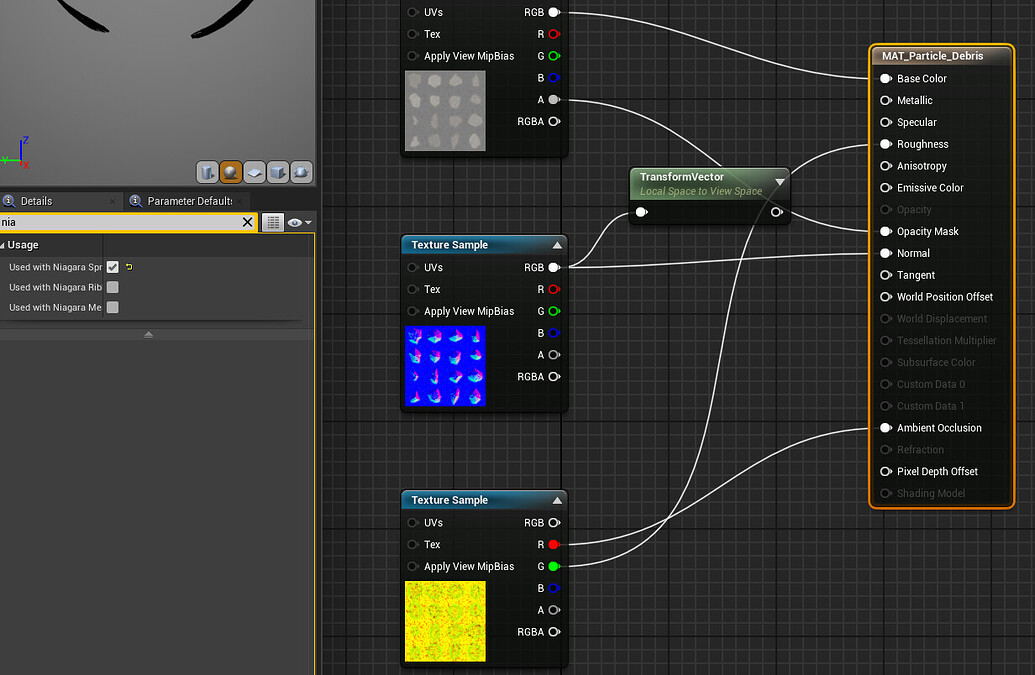The width and height of the screenshot is (1035, 675).
Task: Uncheck Used with Niagara Sprites
Action: point(112,267)
